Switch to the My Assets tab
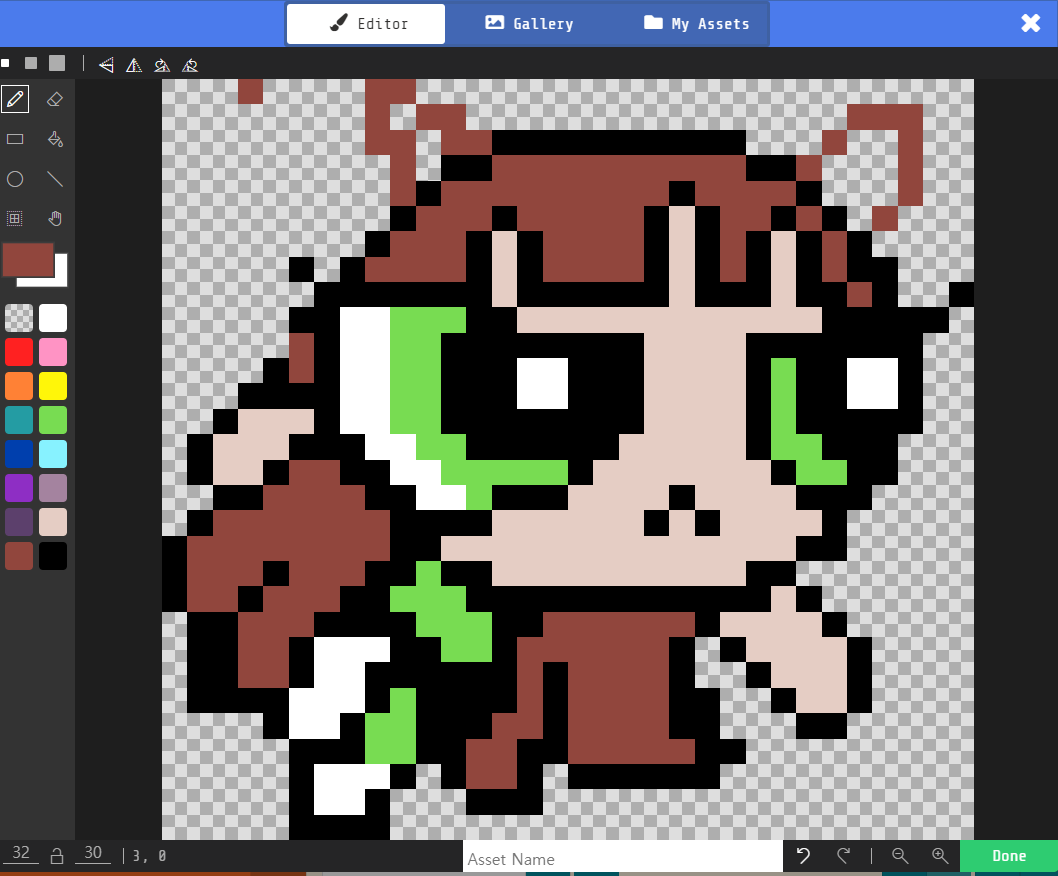Viewport: 1058px width, 876px height. pyautogui.click(x=696, y=24)
